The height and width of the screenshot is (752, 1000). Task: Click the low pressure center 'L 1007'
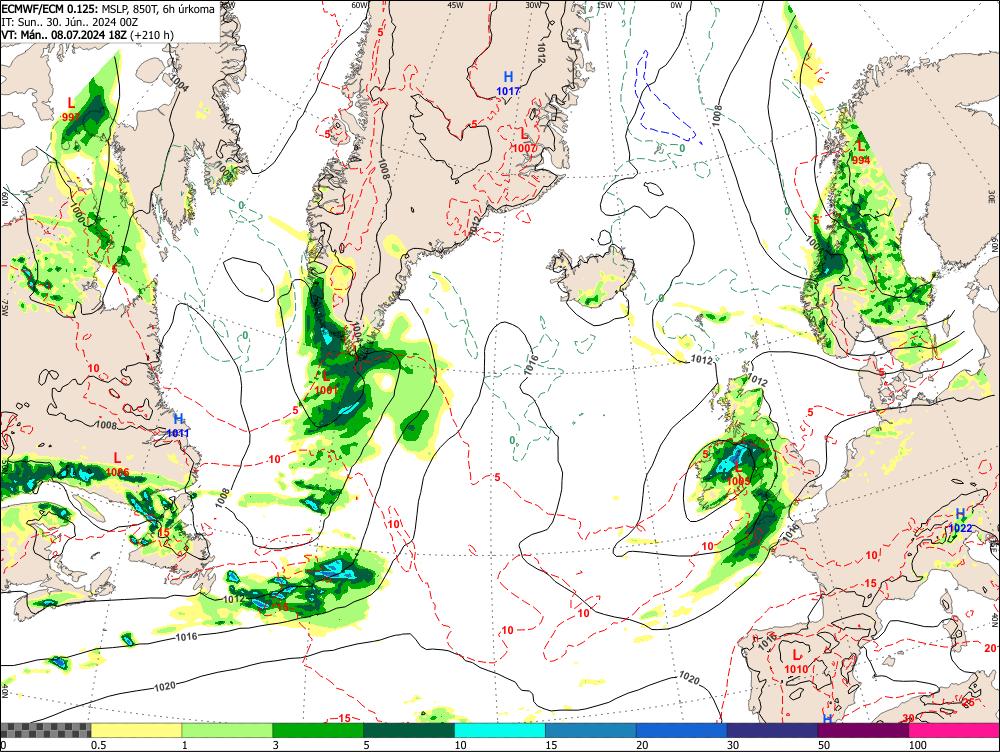pyautogui.click(x=524, y=140)
